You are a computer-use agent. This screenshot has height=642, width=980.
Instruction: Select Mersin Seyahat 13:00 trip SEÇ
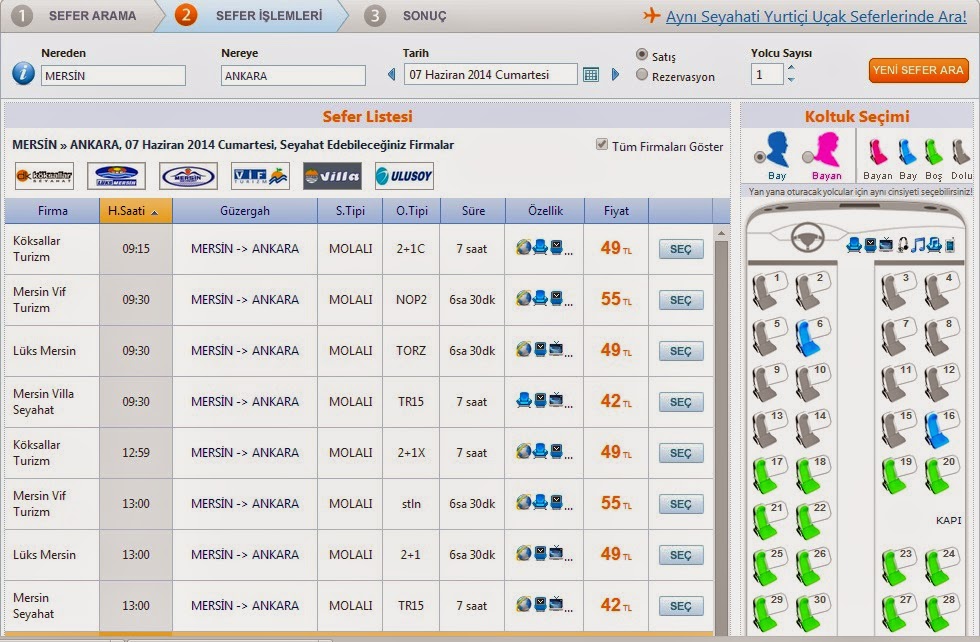pyautogui.click(x=681, y=606)
